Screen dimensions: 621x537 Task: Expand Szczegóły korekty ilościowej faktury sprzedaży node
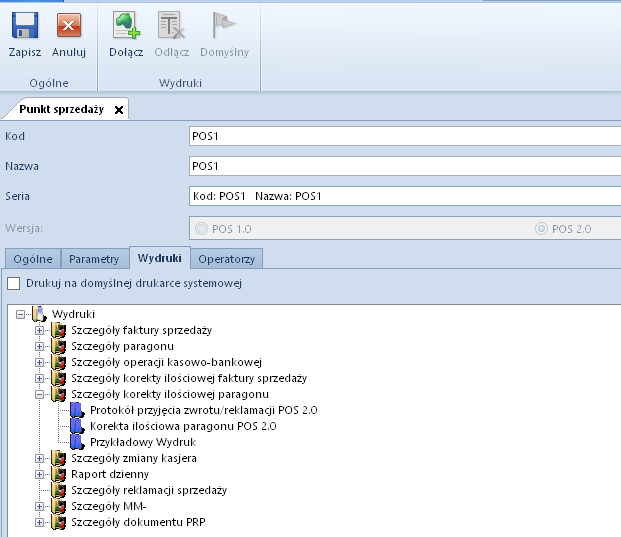tap(39, 379)
